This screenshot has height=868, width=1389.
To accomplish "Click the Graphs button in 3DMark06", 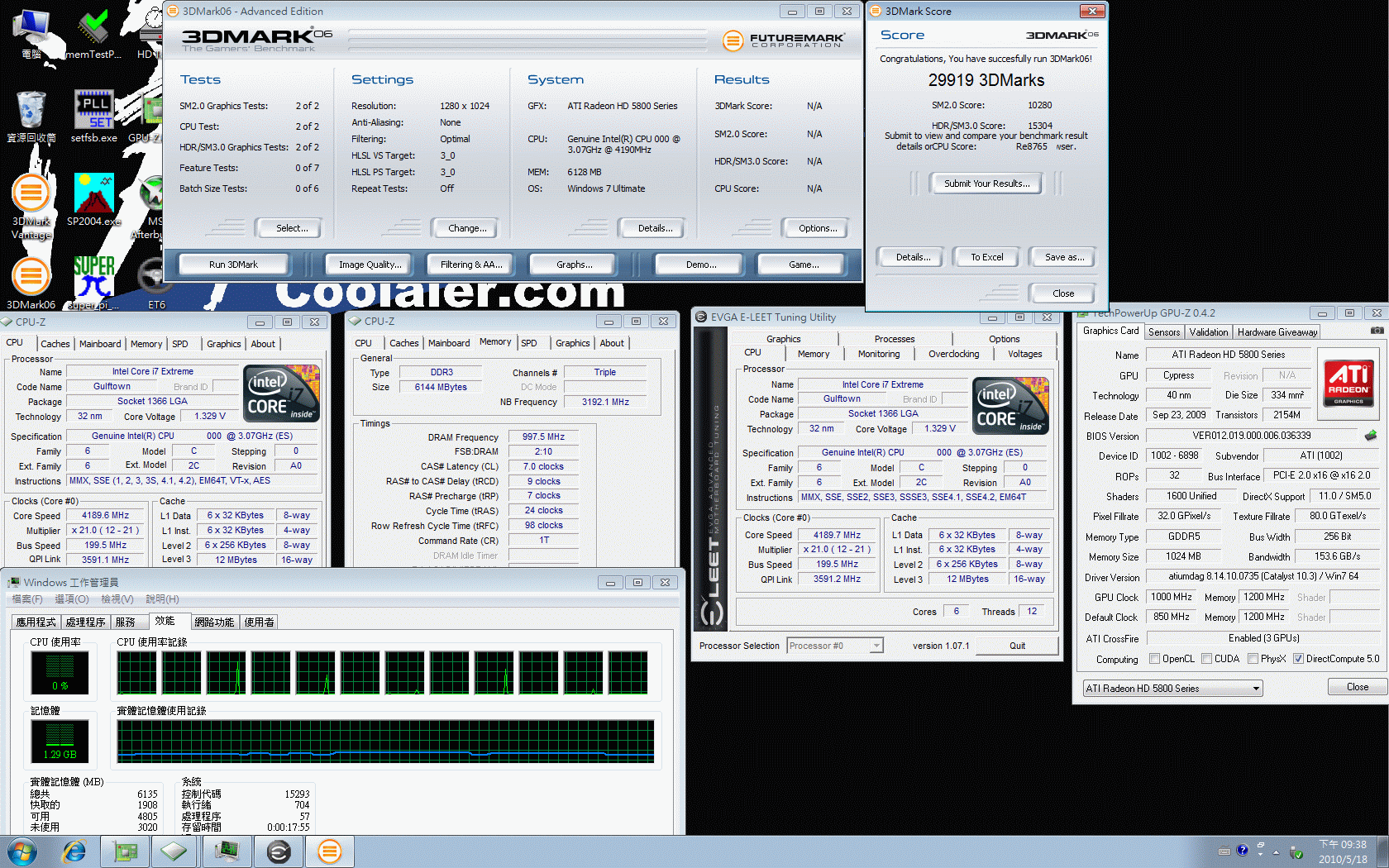I will pos(574,265).
